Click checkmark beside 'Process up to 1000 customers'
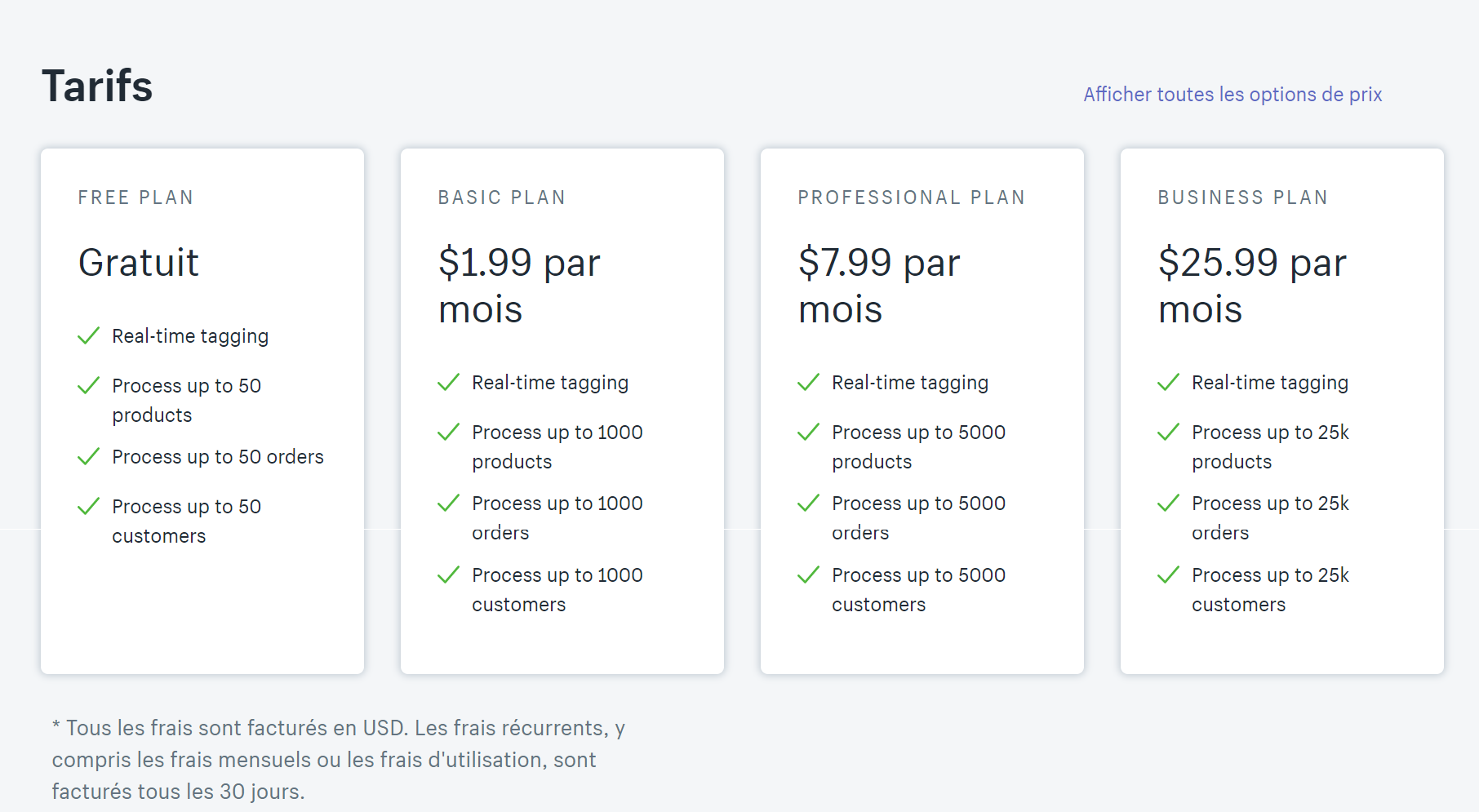Screen dimensions: 1479x812 pos(448,575)
